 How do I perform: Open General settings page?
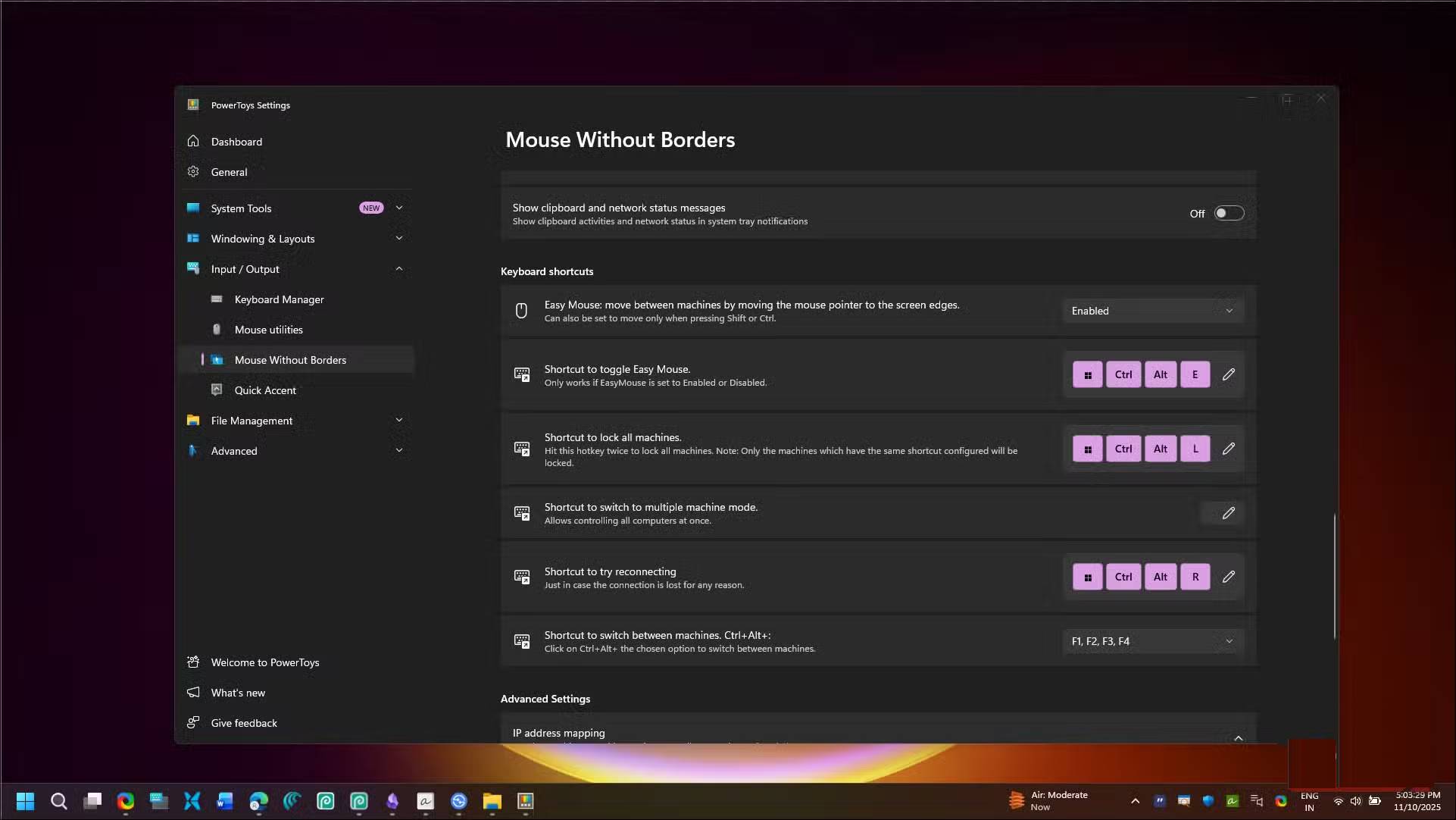229,172
